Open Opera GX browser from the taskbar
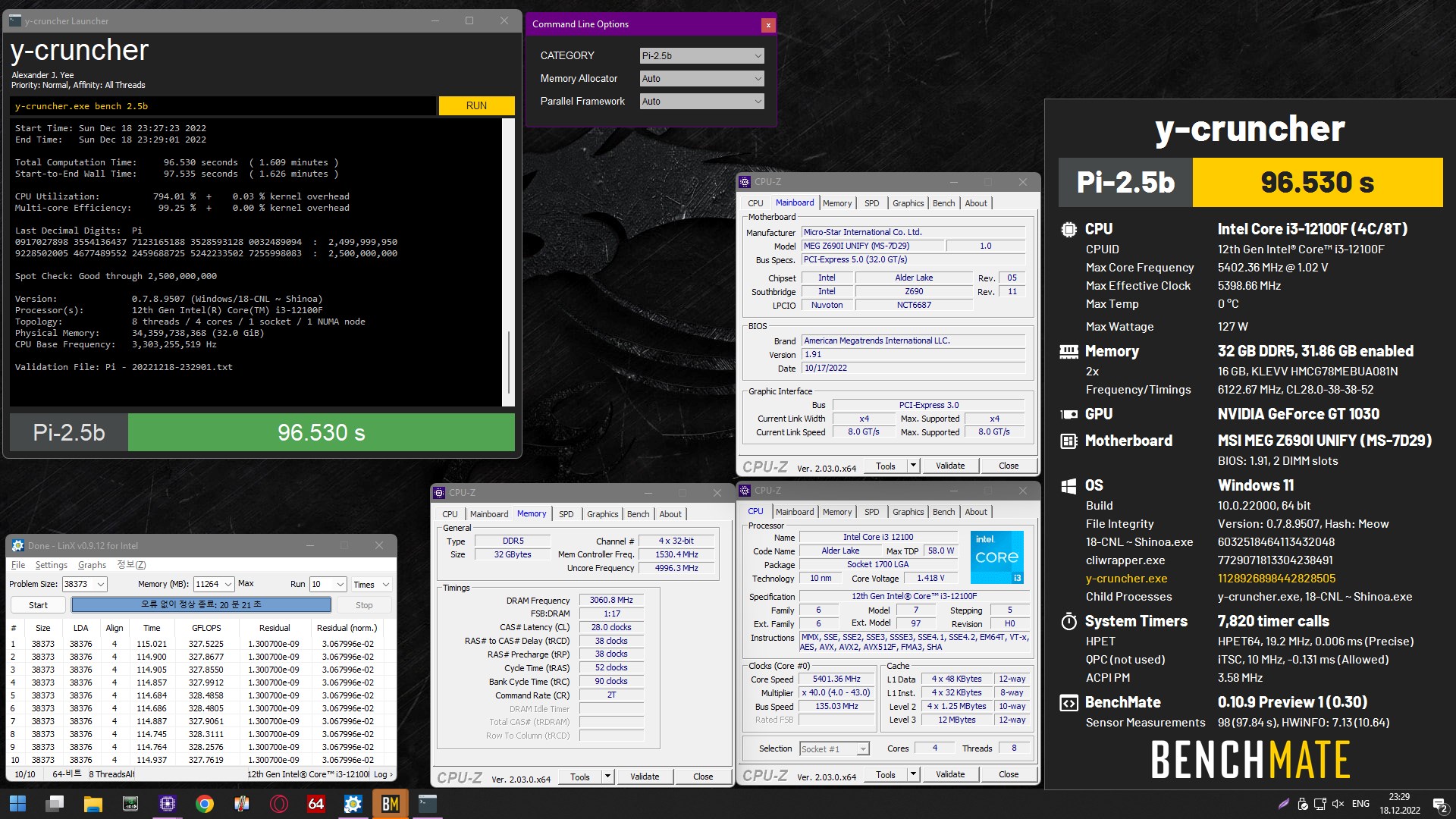The image size is (1456, 819). pos(279,804)
